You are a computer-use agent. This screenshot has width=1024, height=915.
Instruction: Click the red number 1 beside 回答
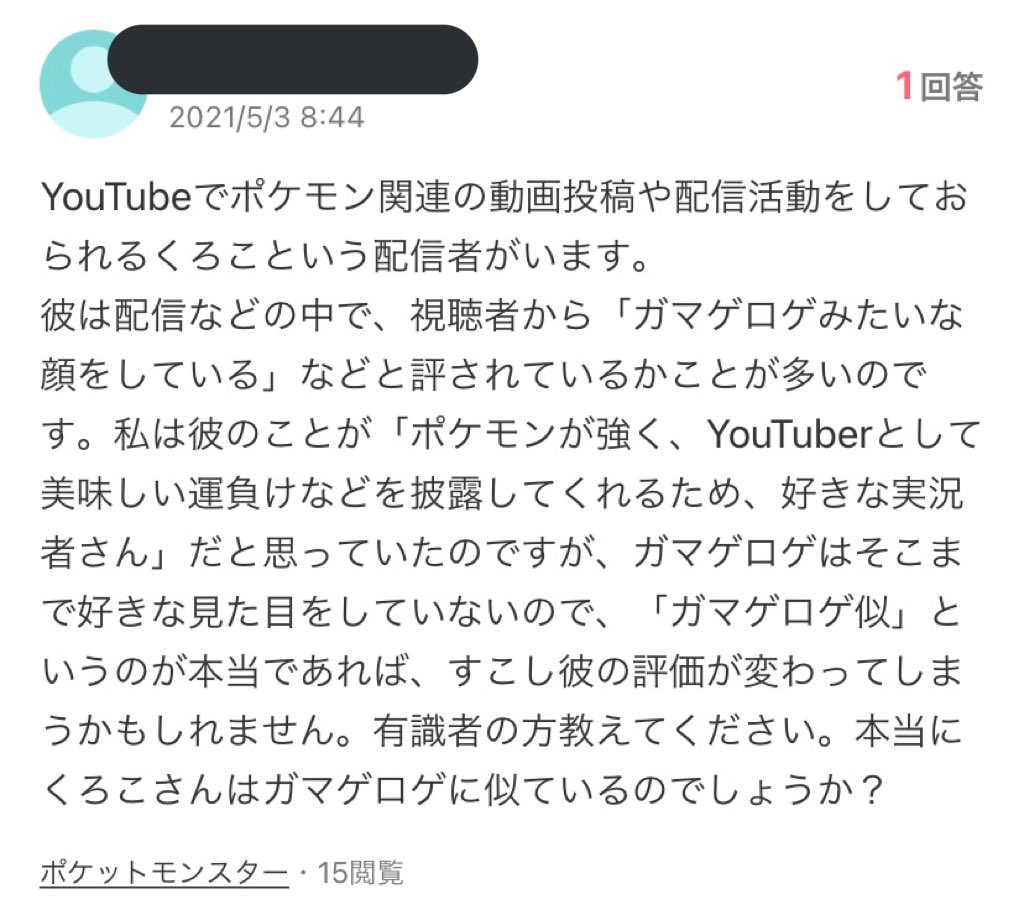point(904,86)
